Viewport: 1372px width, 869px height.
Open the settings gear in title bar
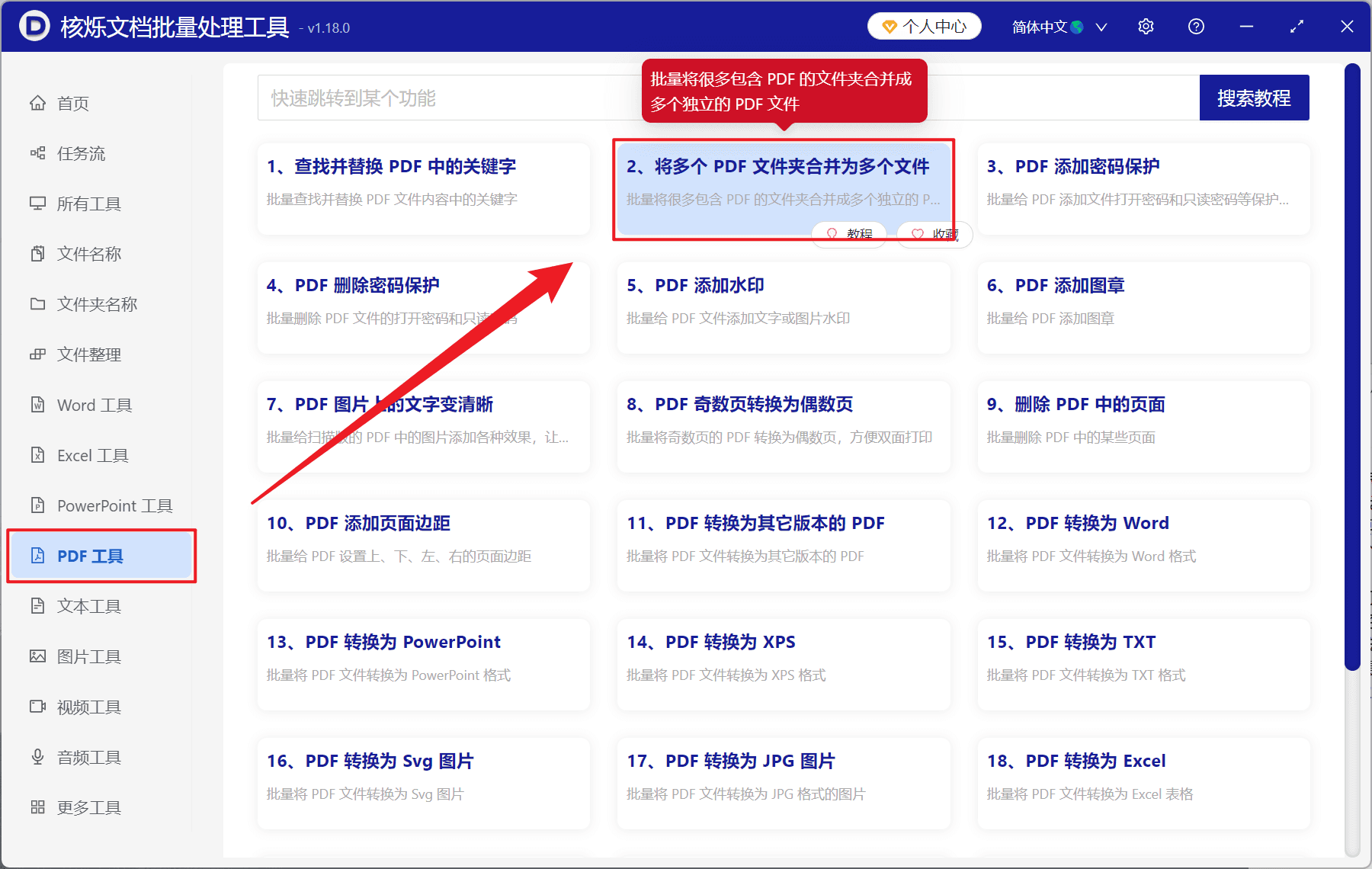coord(1145,26)
